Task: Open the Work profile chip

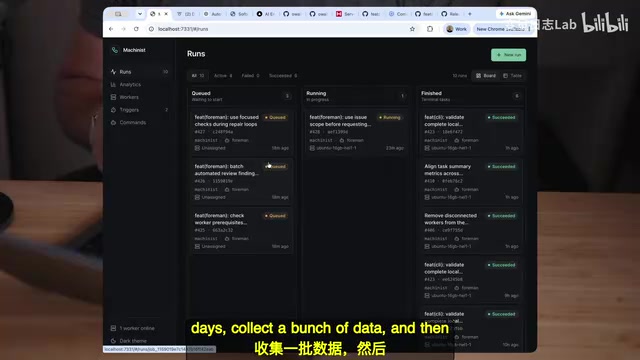Action: point(456,29)
